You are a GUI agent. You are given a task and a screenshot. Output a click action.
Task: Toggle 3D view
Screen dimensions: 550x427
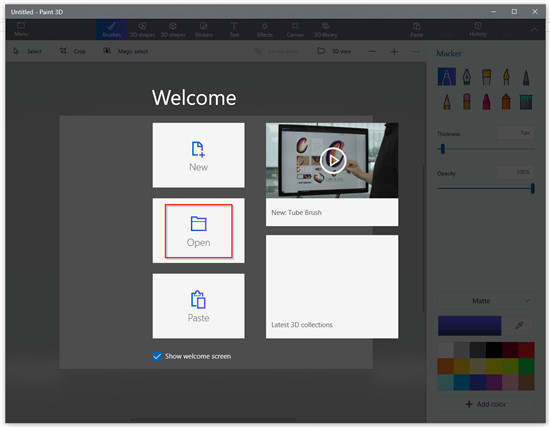(334, 51)
